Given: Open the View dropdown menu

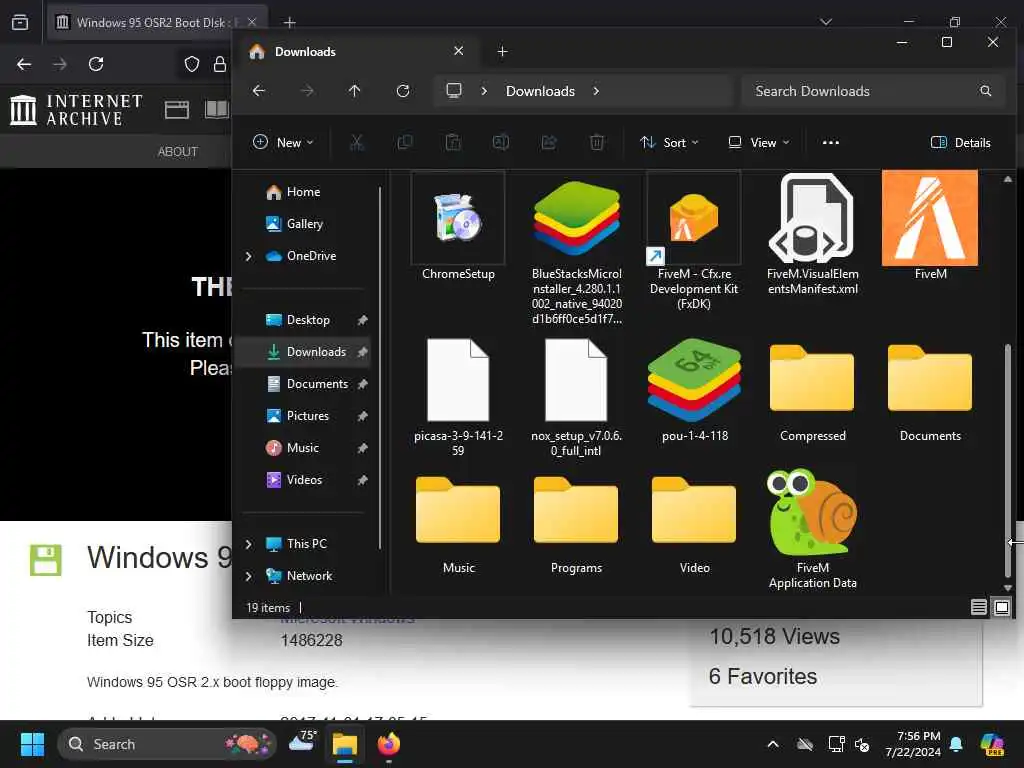Looking at the screenshot, I should coord(760,142).
